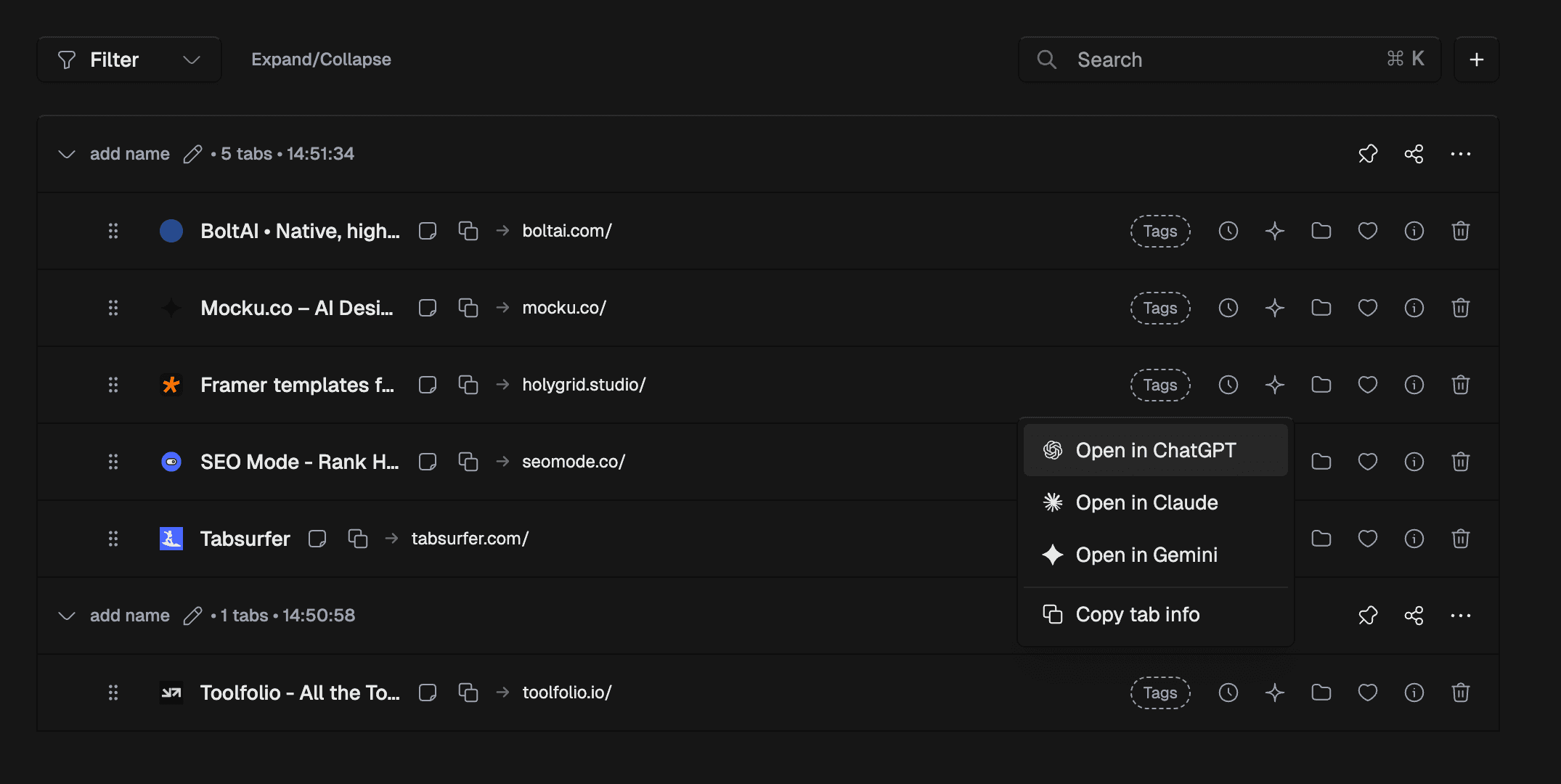
Task: Show info for Framer templates tab
Action: [x=1414, y=385]
